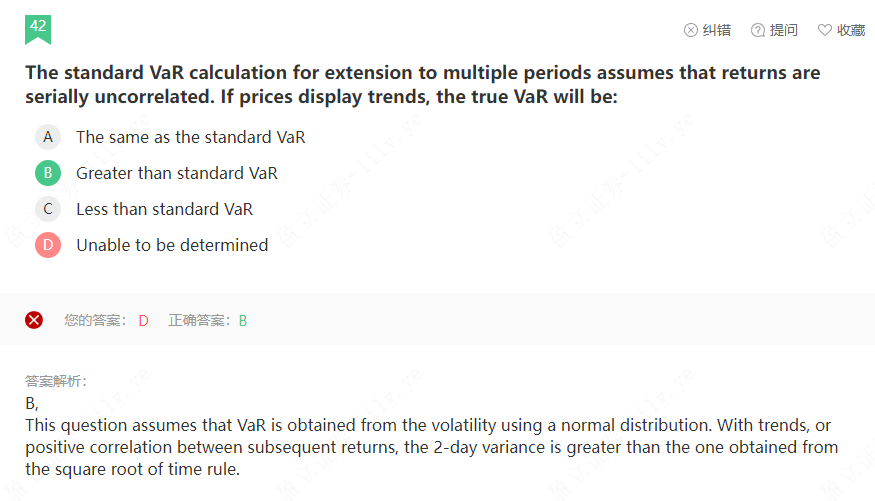Click the 收藏 favorite label
Viewport: 875px width, 501px height.
[x=851, y=30]
